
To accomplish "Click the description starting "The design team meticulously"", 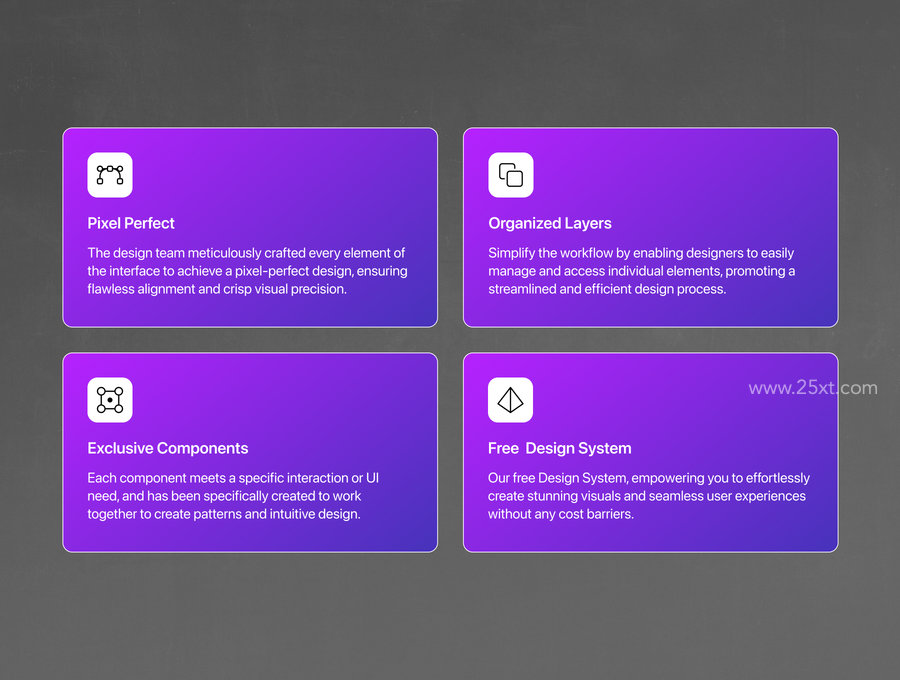I will (x=247, y=271).
